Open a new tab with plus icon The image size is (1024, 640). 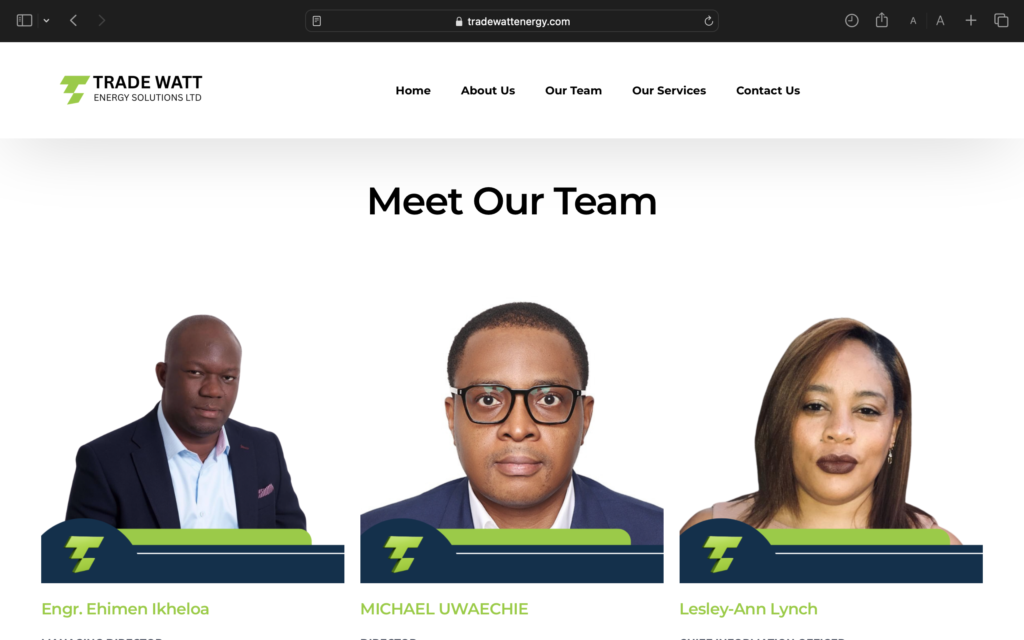[x=971, y=21]
